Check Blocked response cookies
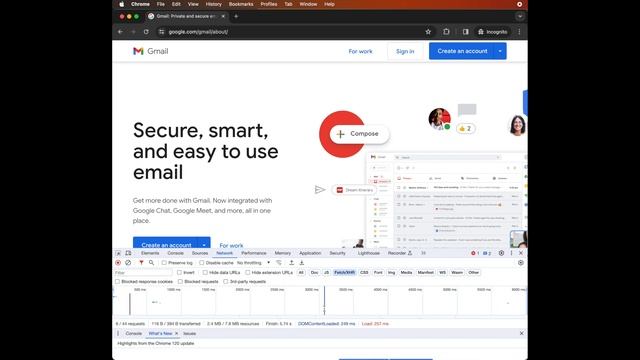This screenshot has width=640, height=360. pyautogui.click(x=118, y=282)
